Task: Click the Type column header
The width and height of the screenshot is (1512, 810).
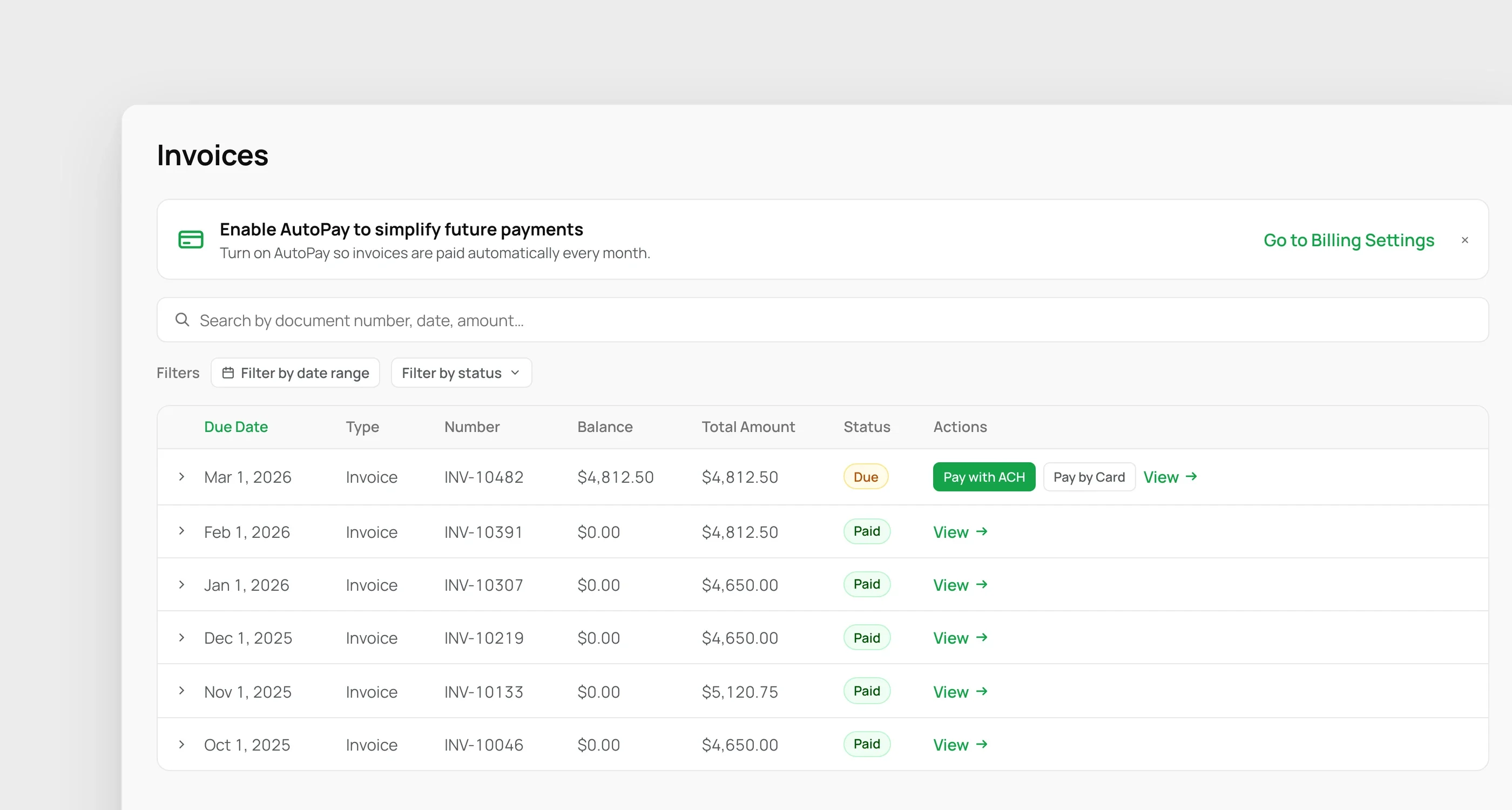Action: coord(362,427)
